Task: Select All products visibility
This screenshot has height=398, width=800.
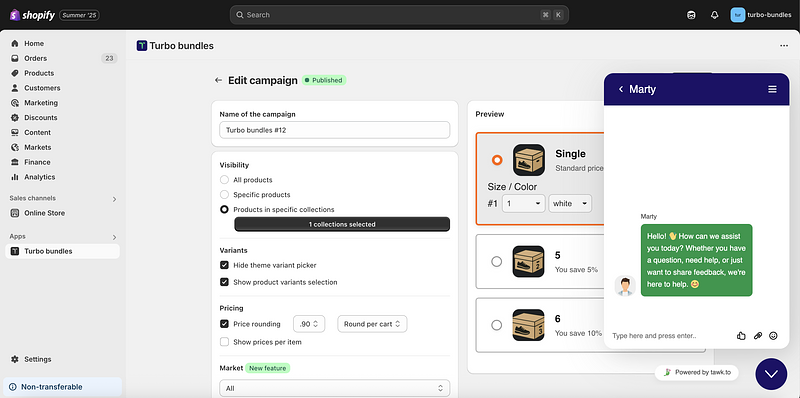Action: [224, 180]
